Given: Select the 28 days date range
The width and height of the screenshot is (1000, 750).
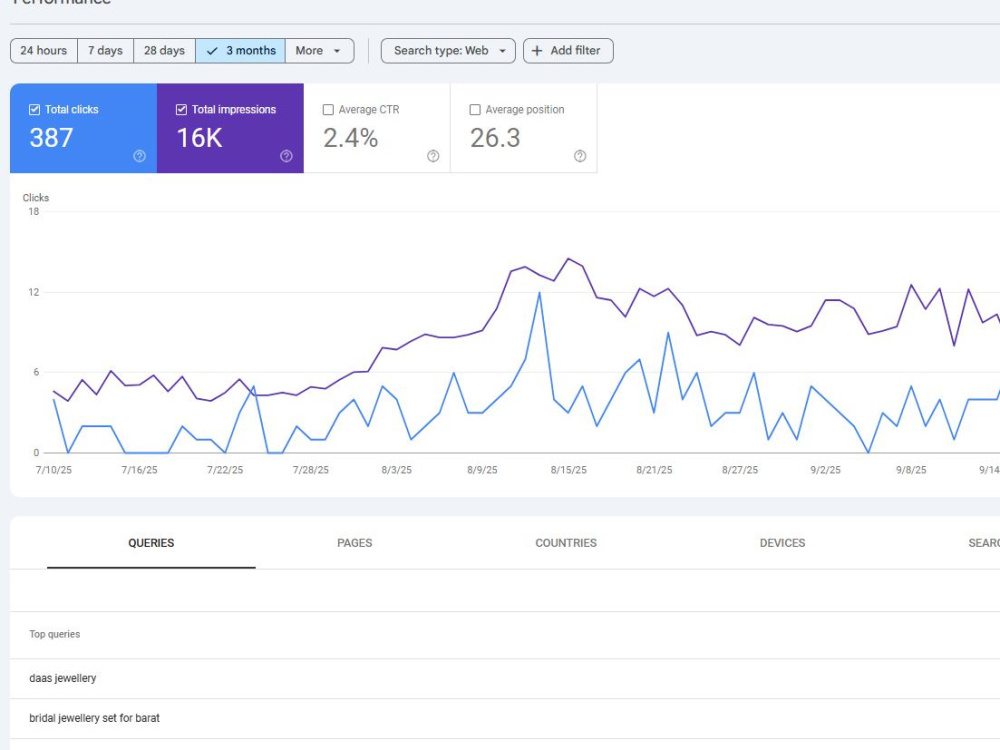Looking at the screenshot, I should (164, 51).
